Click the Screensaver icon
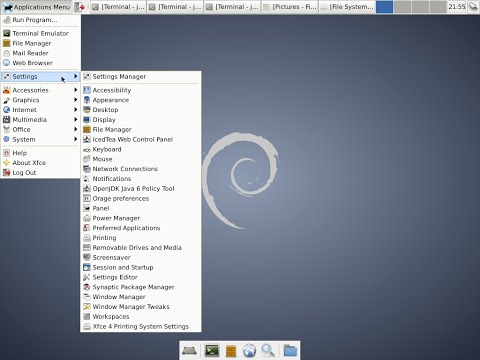The width and height of the screenshot is (480, 360). pyautogui.click(x=87, y=257)
